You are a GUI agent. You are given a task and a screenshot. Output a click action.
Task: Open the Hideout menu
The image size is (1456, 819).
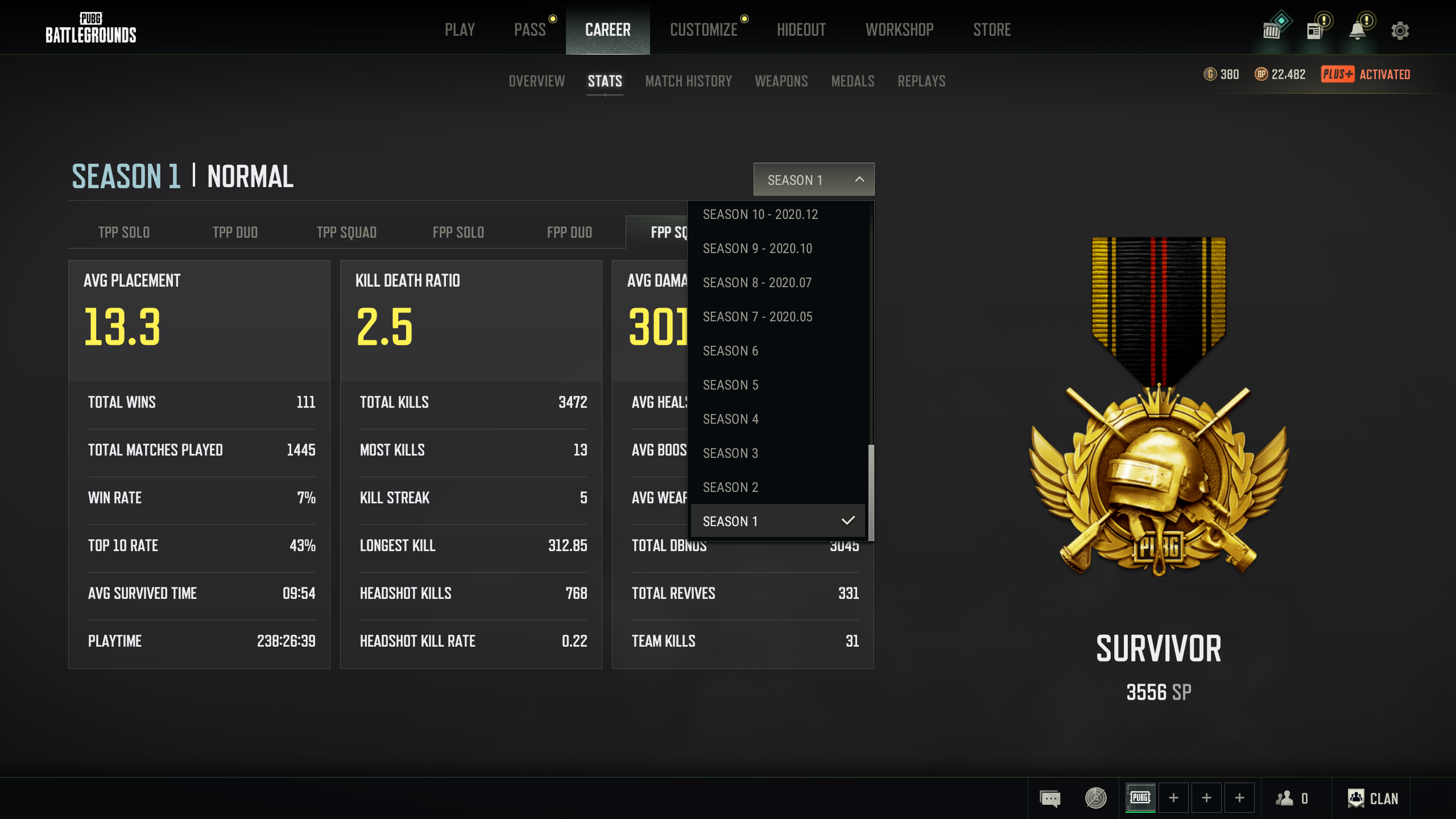click(x=801, y=30)
